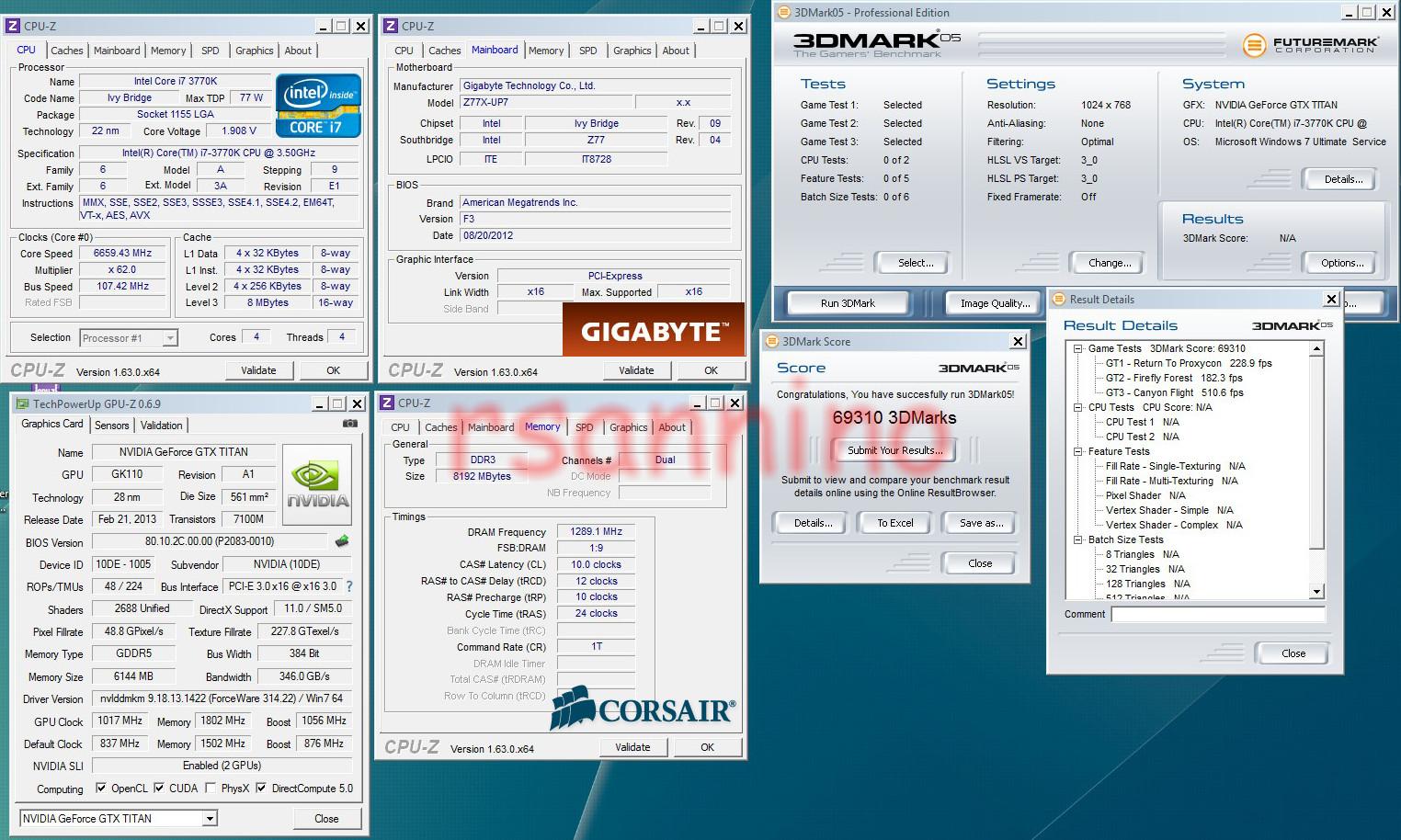Click the GPU-Z window title icon
1401x840 pixels.
22,403
